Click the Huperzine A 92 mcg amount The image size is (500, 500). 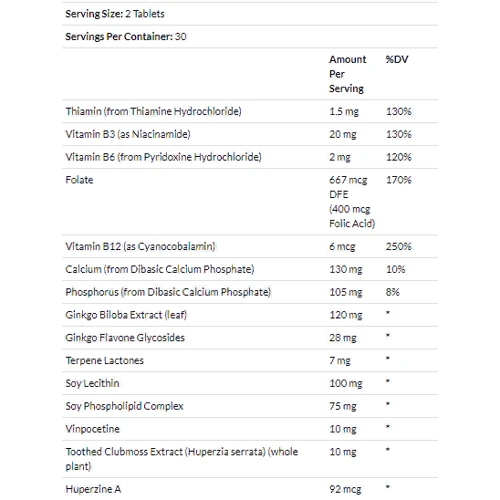point(345,489)
